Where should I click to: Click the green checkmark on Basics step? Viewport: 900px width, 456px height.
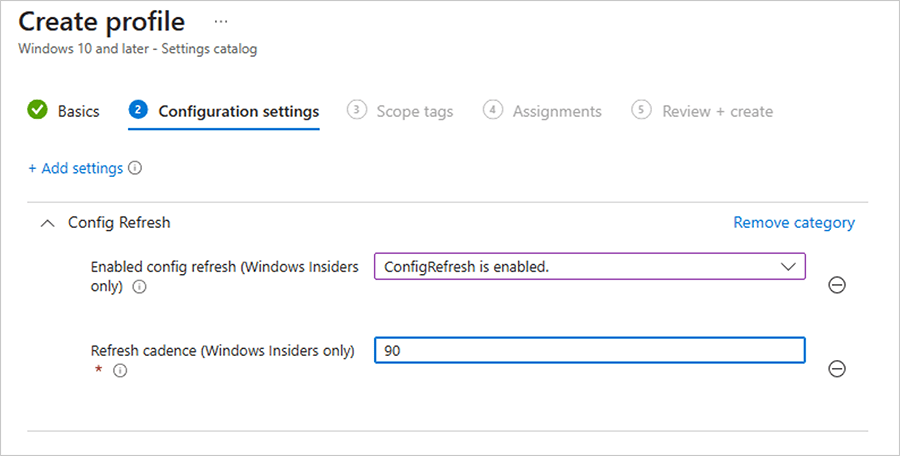point(37,110)
